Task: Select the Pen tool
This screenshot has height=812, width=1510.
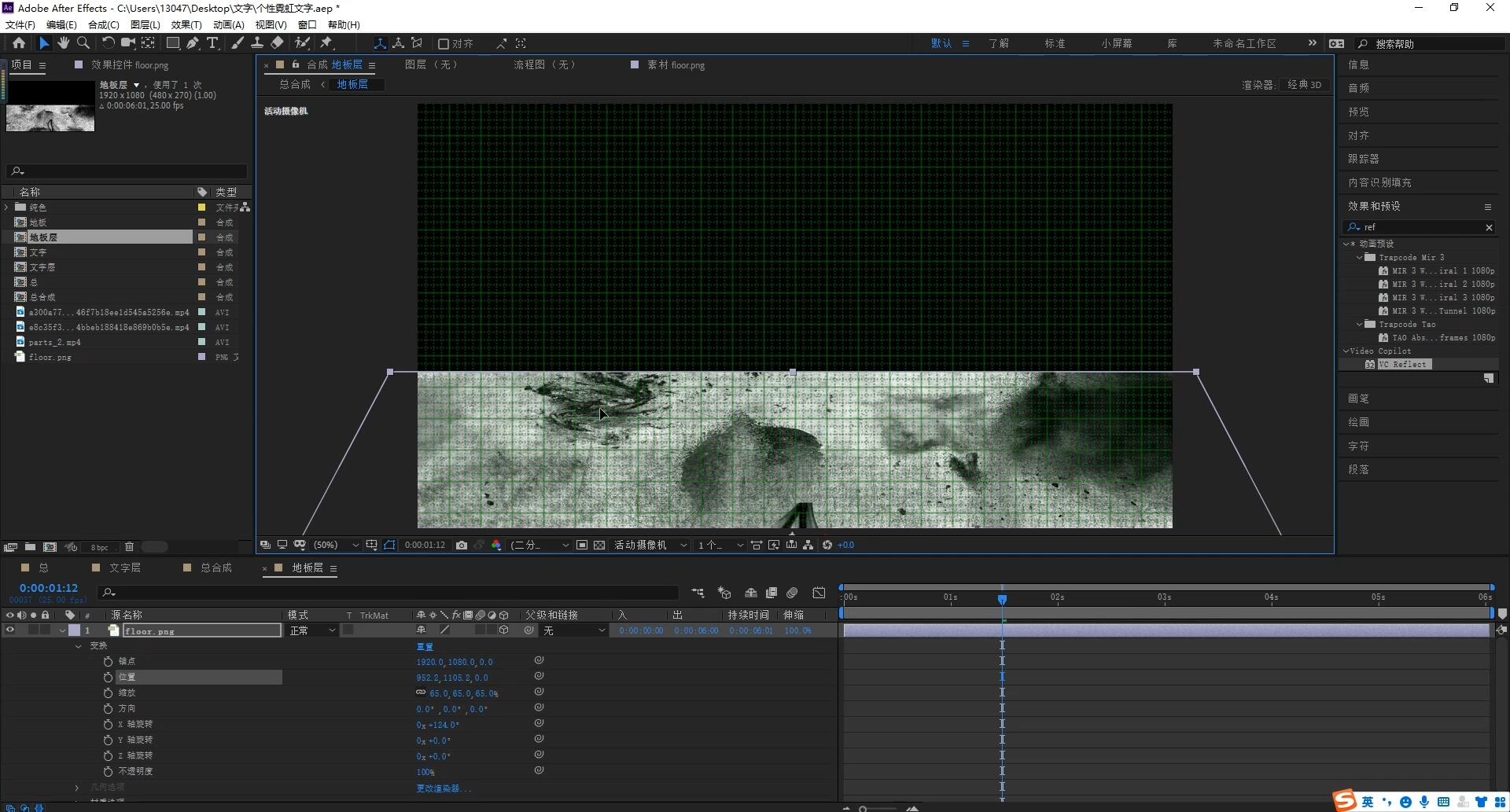Action: [x=193, y=43]
